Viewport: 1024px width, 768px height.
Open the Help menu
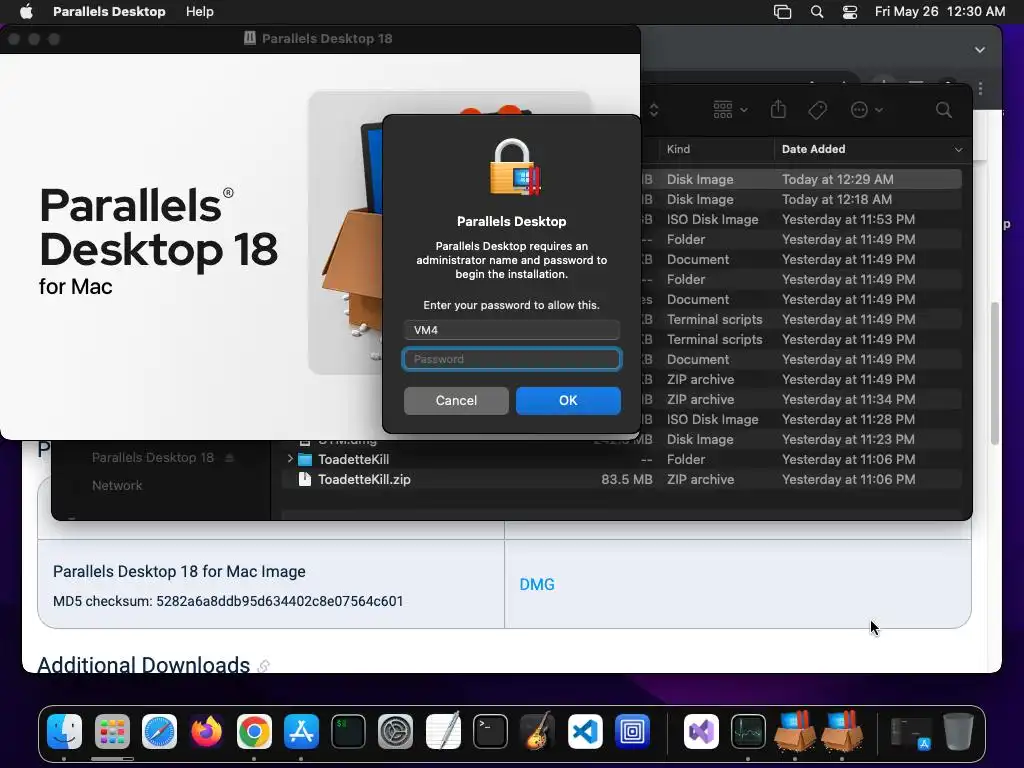(199, 11)
